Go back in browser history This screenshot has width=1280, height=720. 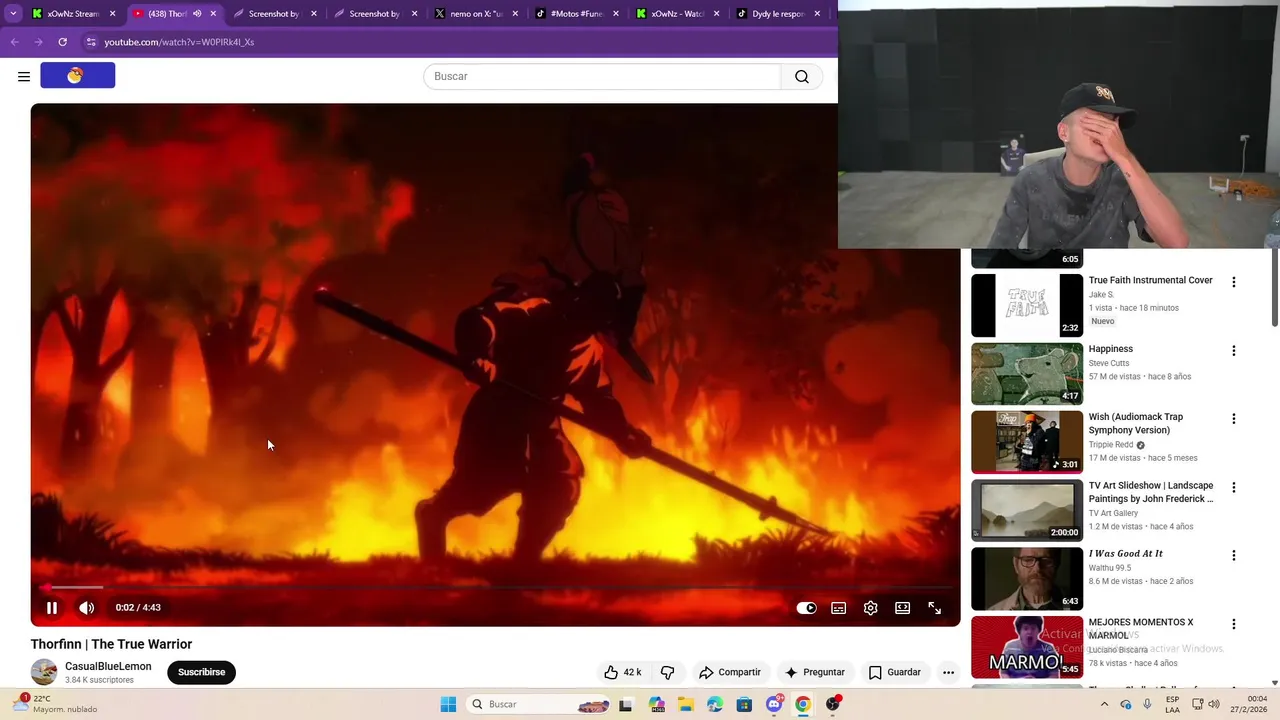14,42
